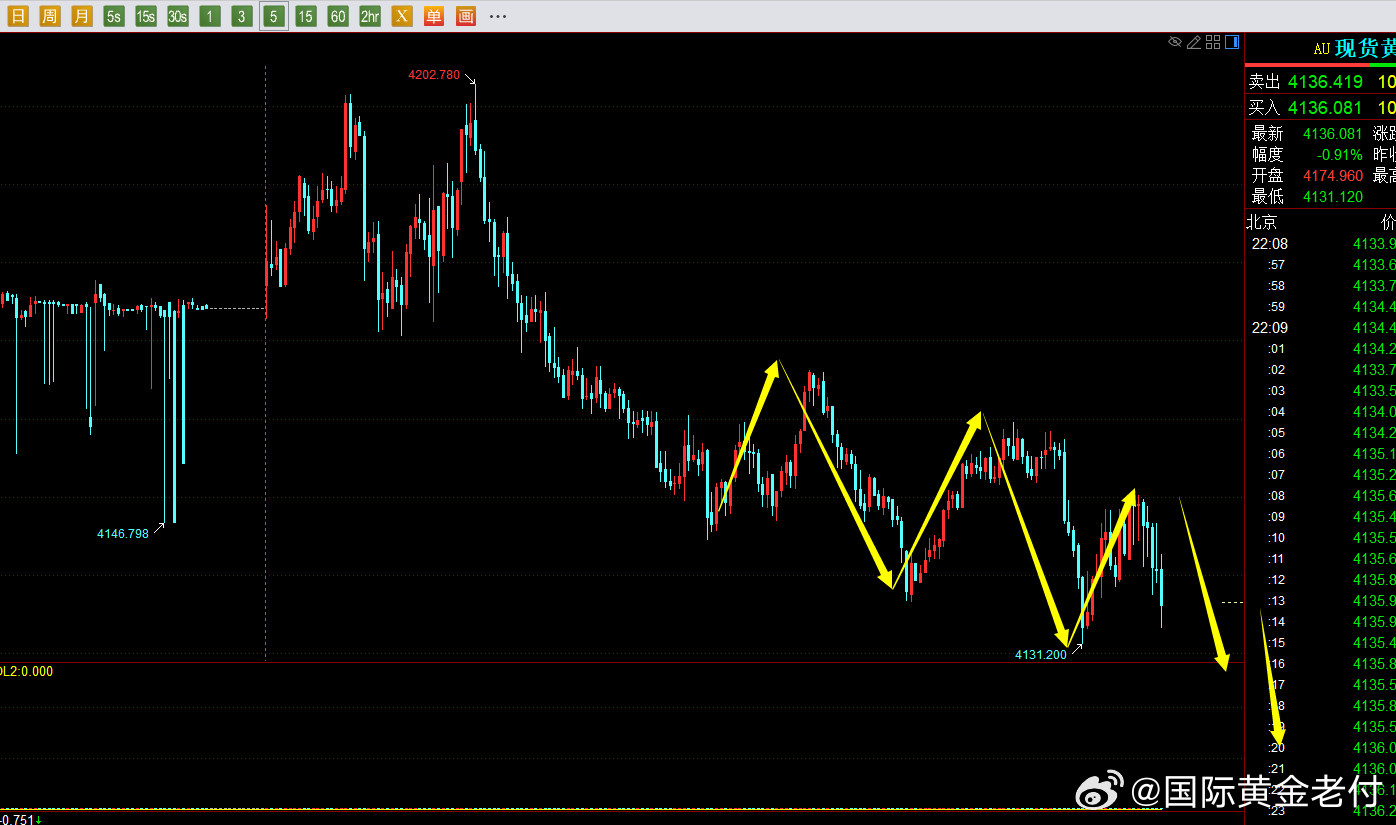Choose the 5s tick interval
Viewport: 1396px width, 825px height.
[114, 16]
